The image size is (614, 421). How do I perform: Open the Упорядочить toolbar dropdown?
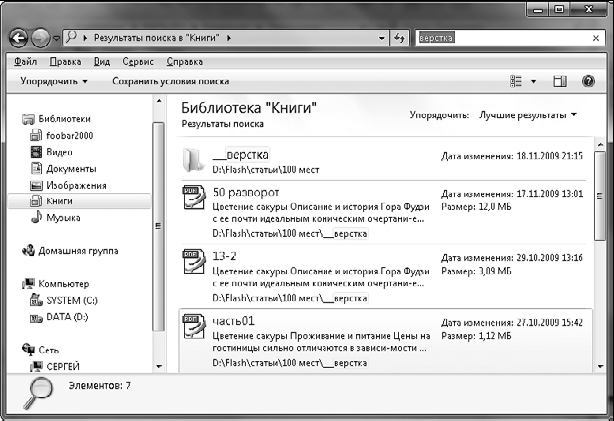pyautogui.click(x=54, y=81)
